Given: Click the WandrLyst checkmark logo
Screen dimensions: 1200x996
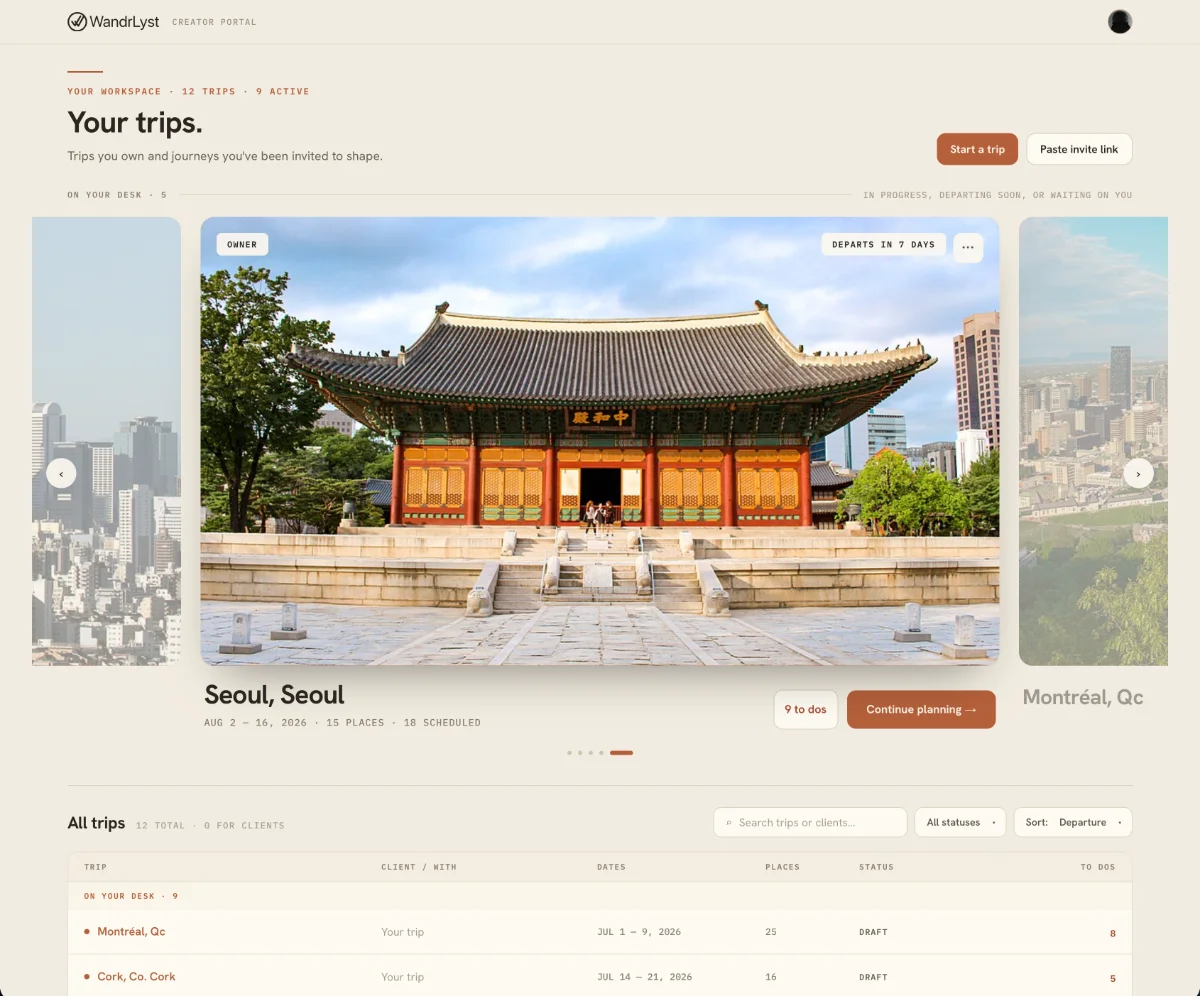Looking at the screenshot, I should point(77,21).
